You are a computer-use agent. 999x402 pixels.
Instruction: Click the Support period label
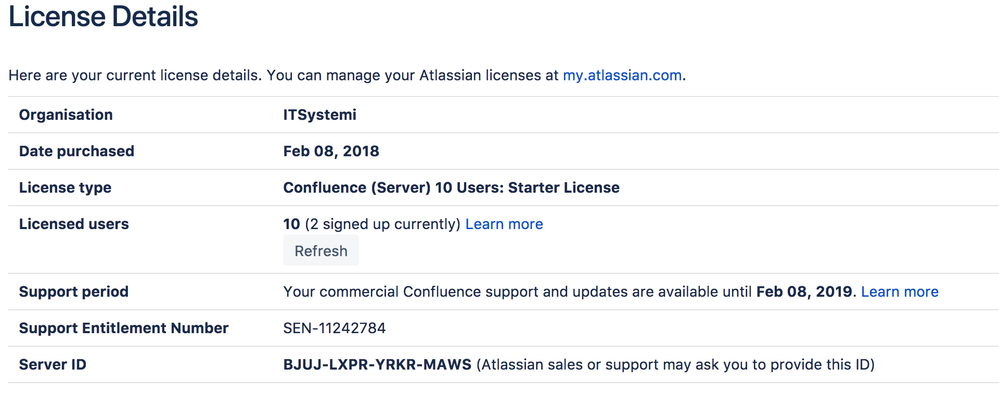74,292
